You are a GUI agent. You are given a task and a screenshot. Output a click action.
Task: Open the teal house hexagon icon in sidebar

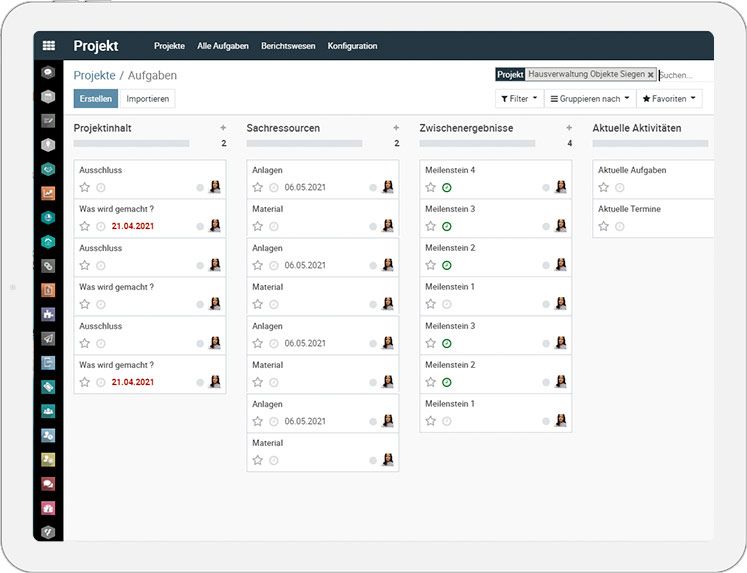[x=48, y=242]
